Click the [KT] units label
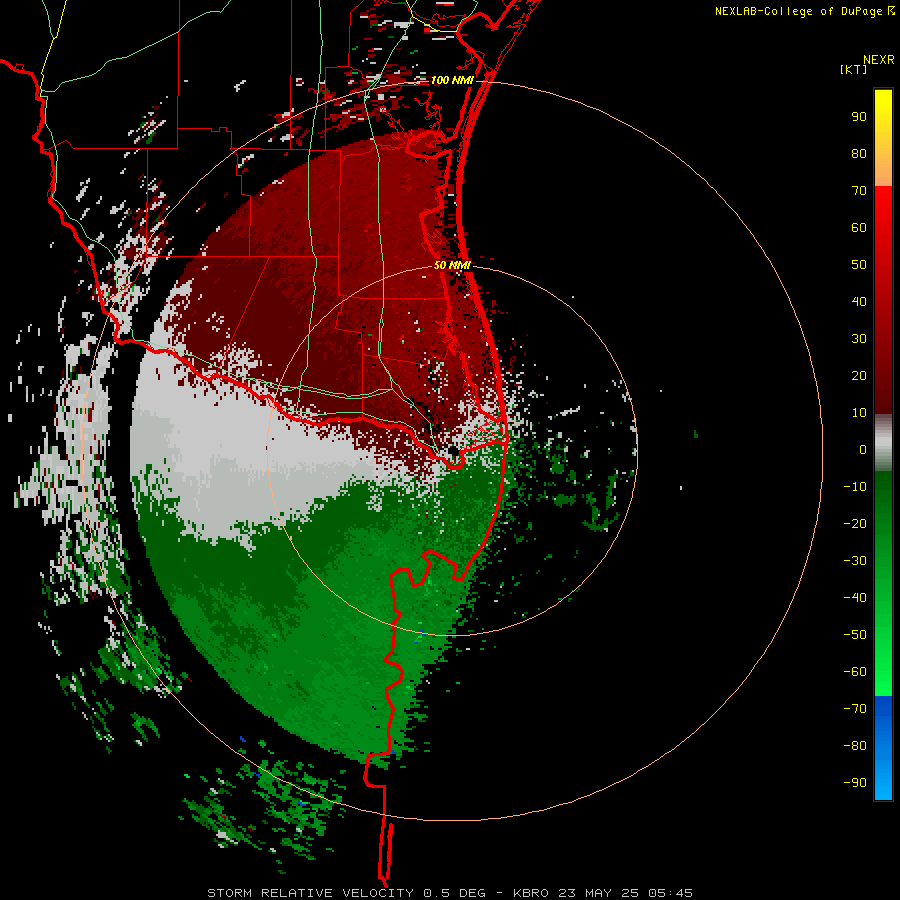This screenshot has width=900, height=900. click(853, 69)
